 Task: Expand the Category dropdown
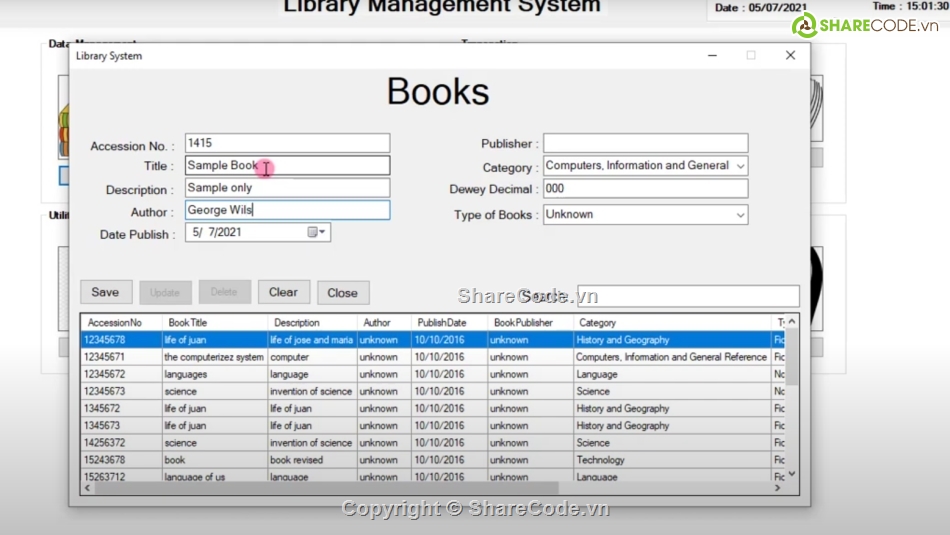point(740,166)
